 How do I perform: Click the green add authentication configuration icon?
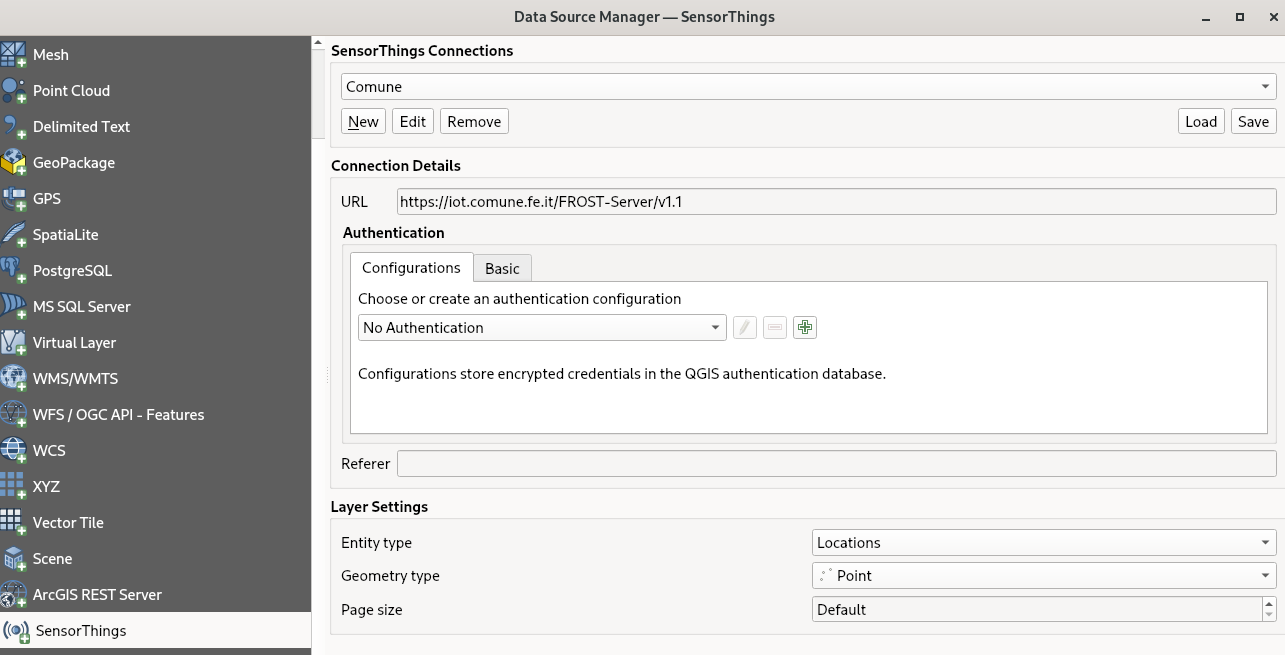[805, 328]
